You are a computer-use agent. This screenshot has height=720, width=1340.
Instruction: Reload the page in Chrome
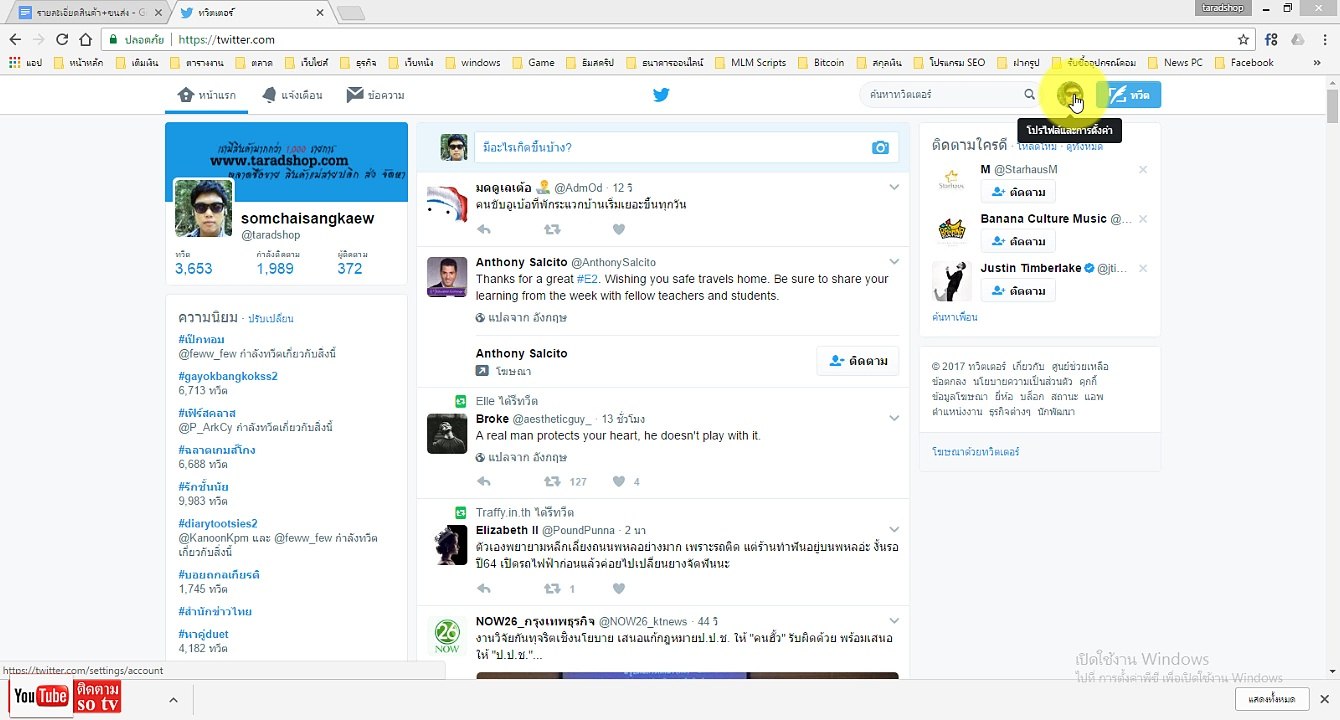pos(62,40)
